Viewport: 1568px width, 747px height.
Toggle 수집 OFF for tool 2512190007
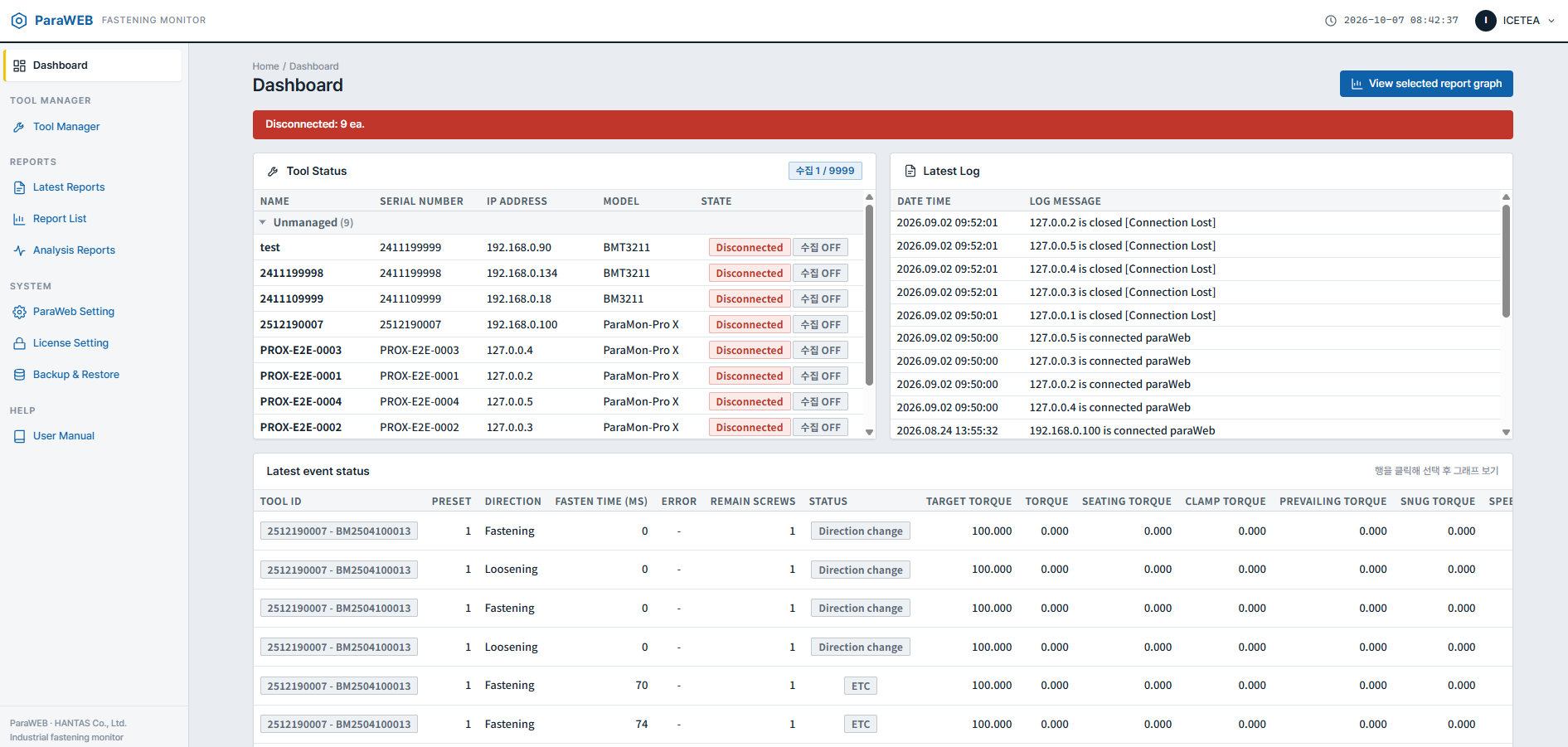[x=820, y=324]
